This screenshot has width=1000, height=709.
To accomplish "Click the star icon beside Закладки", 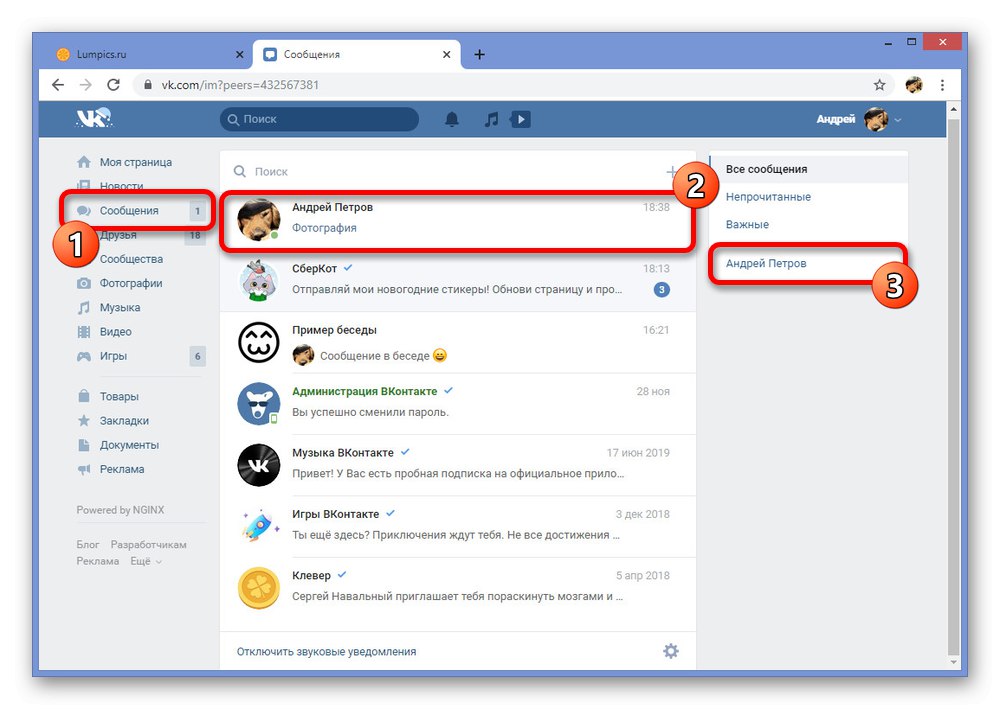I will (x=84, y=420).
